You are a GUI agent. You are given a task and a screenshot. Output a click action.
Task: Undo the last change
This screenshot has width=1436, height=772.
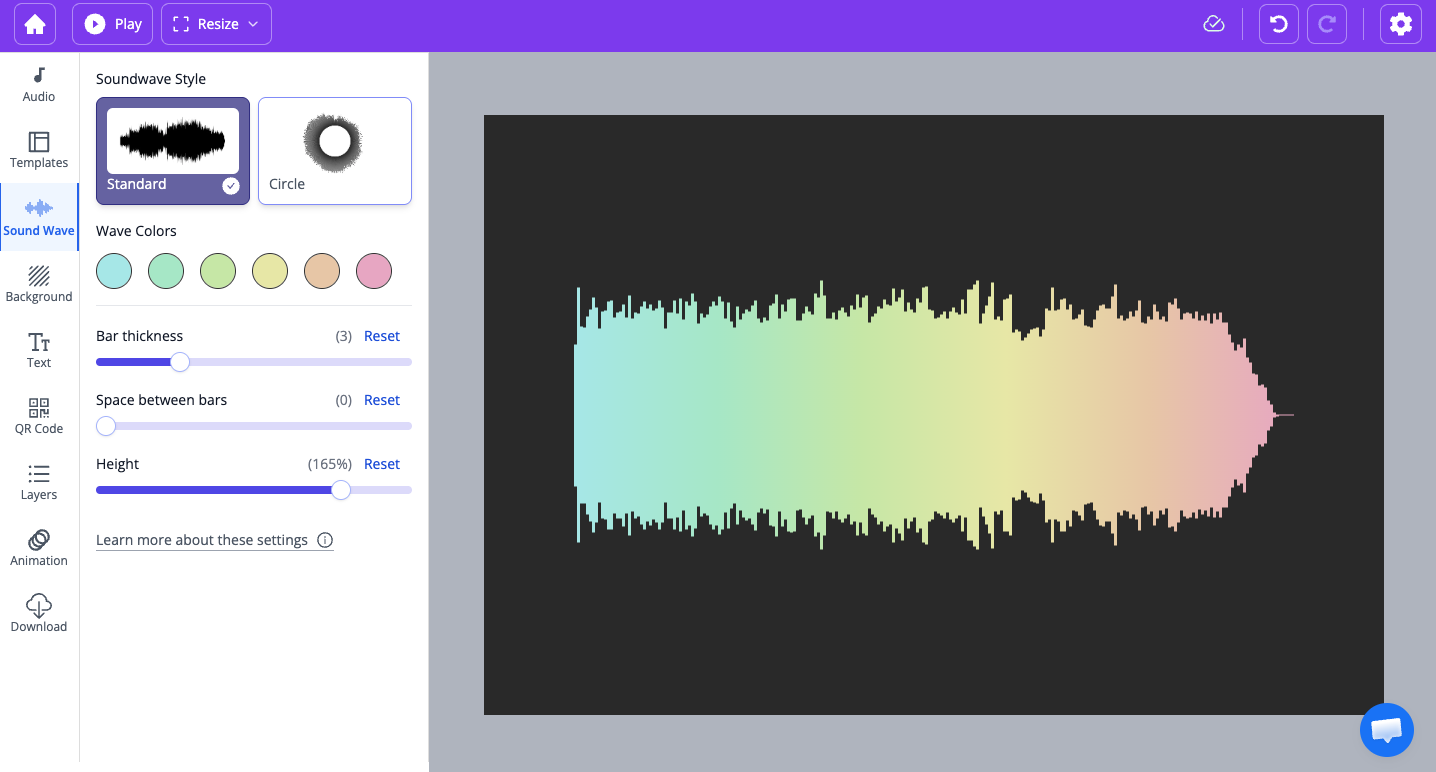(x=1278, y=24)
